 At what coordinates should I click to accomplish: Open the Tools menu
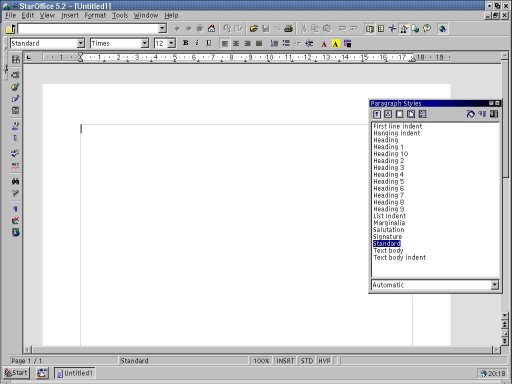[120, 15]
